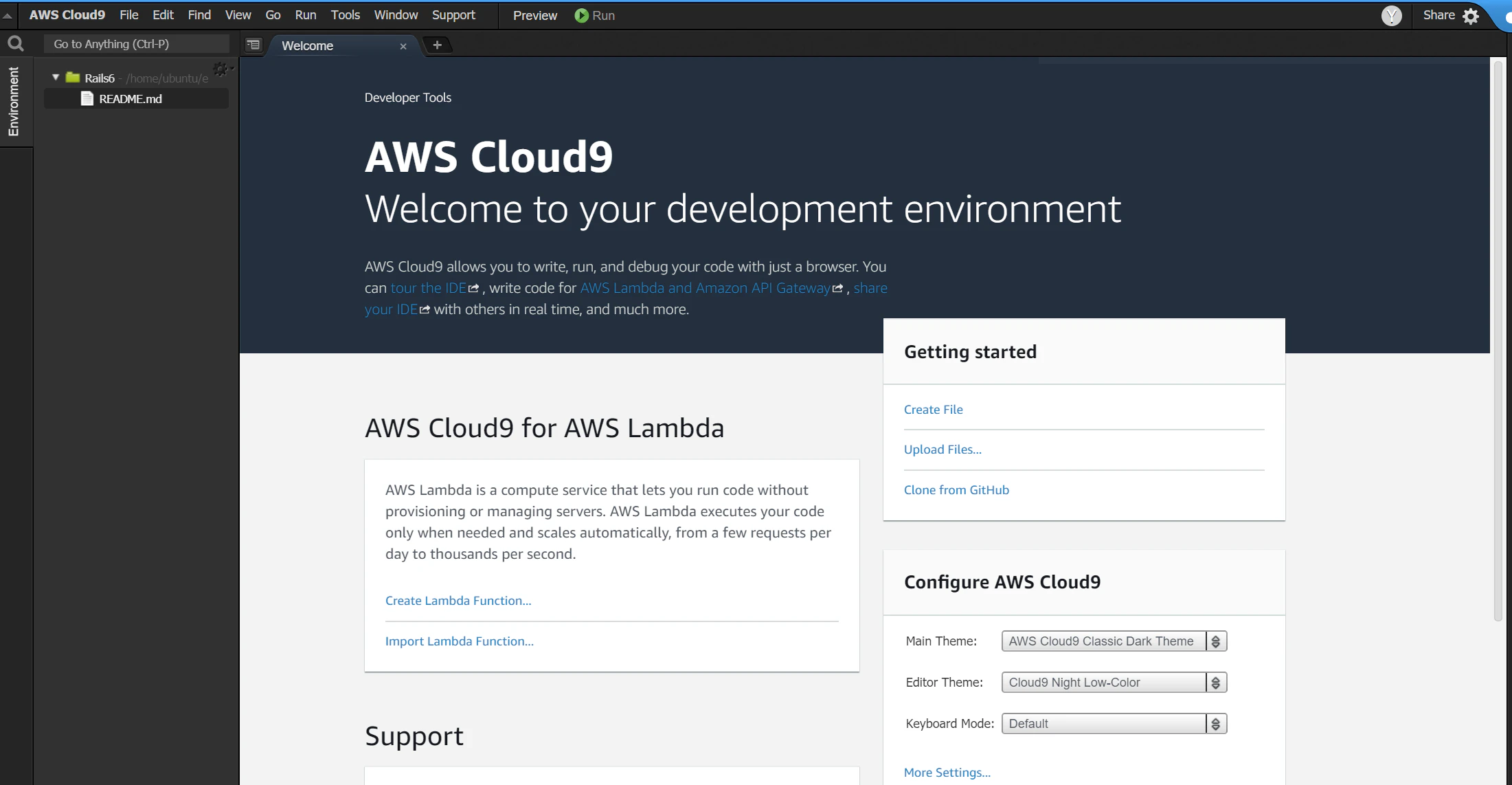Open the File menu

(x=128, y=15)
